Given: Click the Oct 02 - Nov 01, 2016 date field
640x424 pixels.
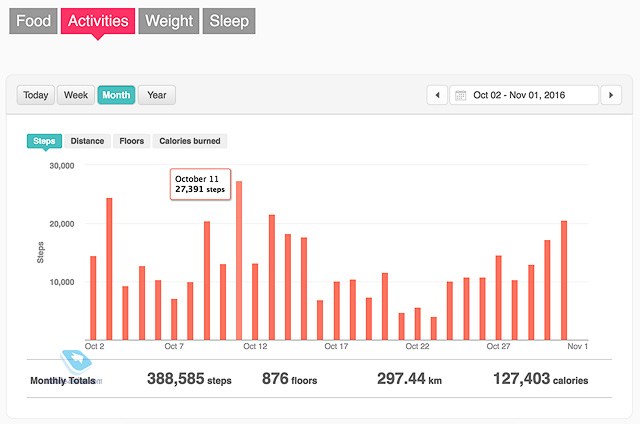Looking at the screenshot, I should point(524,95).
